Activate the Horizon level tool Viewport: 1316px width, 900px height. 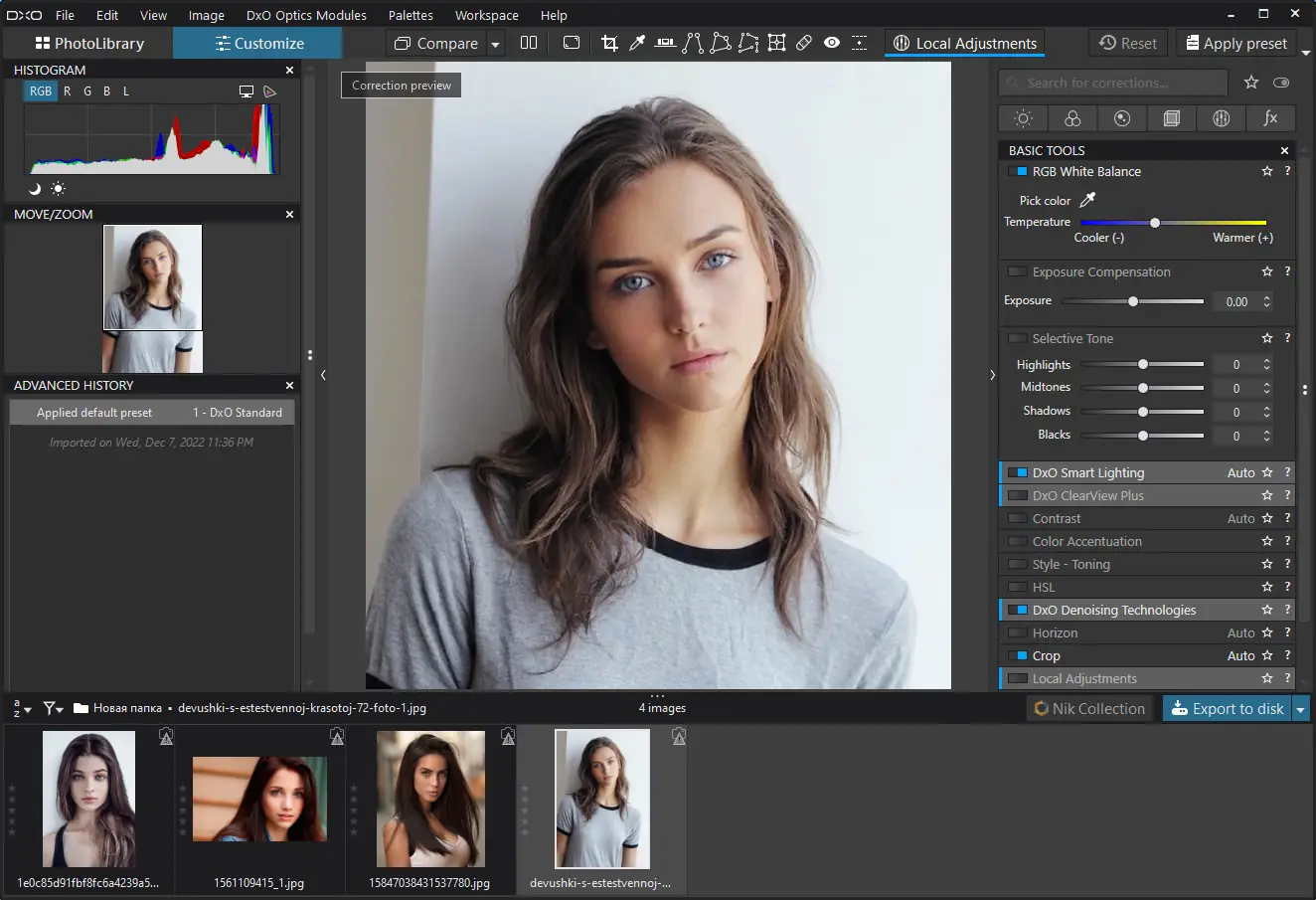[x=665, y=43]
